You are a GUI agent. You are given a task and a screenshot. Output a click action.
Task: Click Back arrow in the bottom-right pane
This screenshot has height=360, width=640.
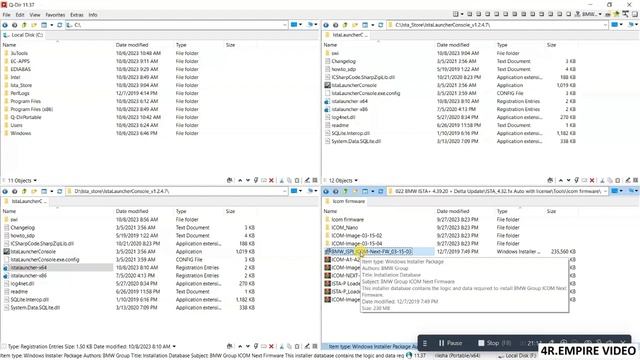pyautogui.click(x=326, y=191)
